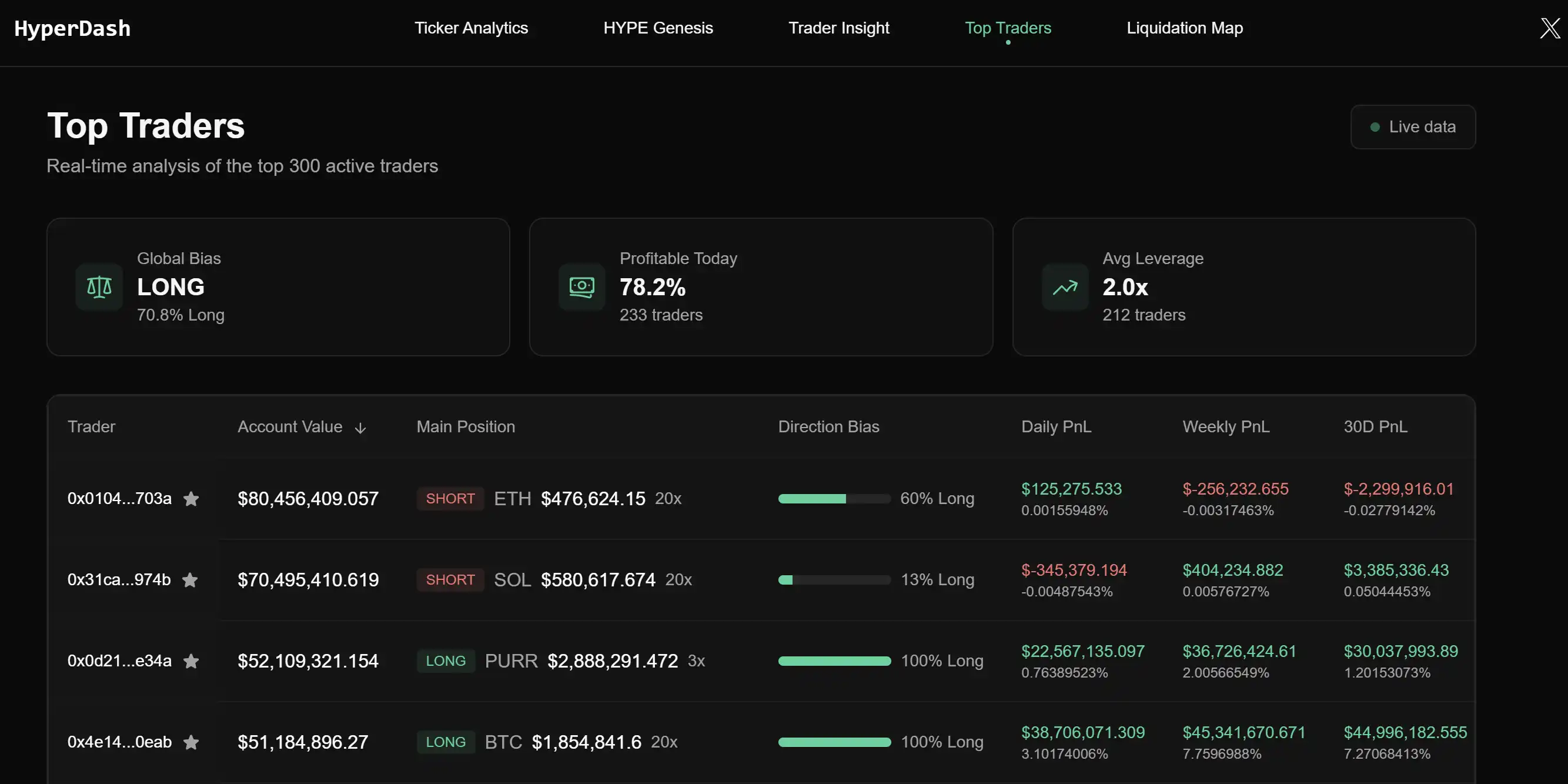Image resolution: width=1568 pixels, height=784 pixels.
Task: Toggle the Live data indicator
Action: pyautogui.click(x=1413, y=127)
